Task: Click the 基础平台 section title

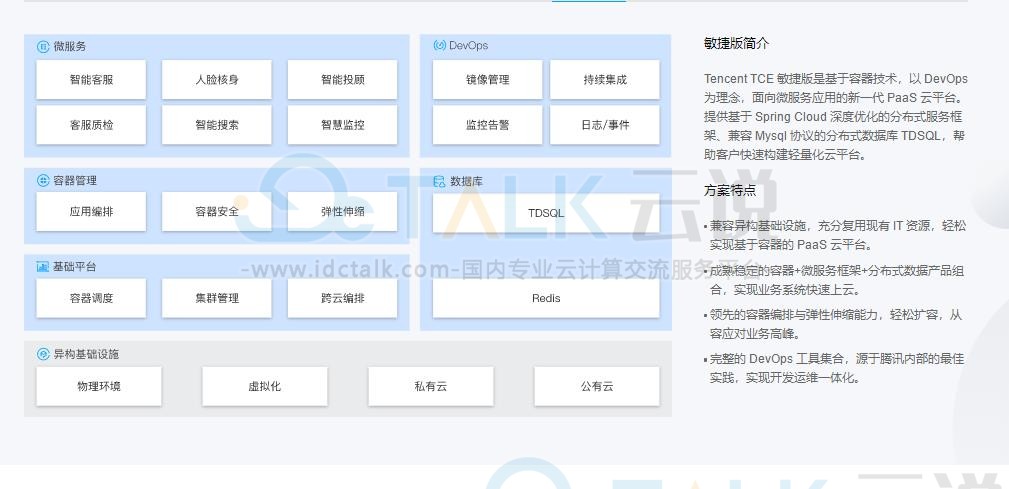Action: click(x=75, y=266)
